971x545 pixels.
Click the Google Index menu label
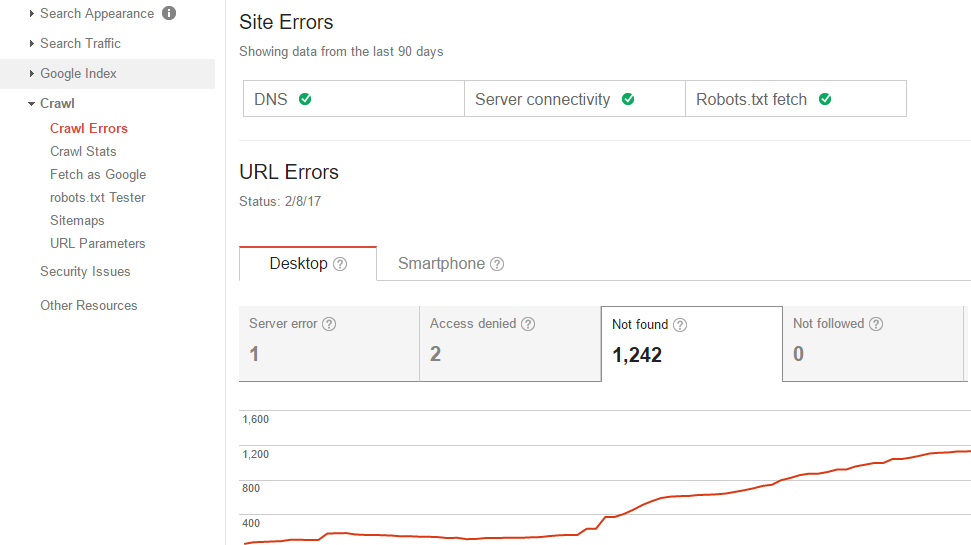coord(78,74)
